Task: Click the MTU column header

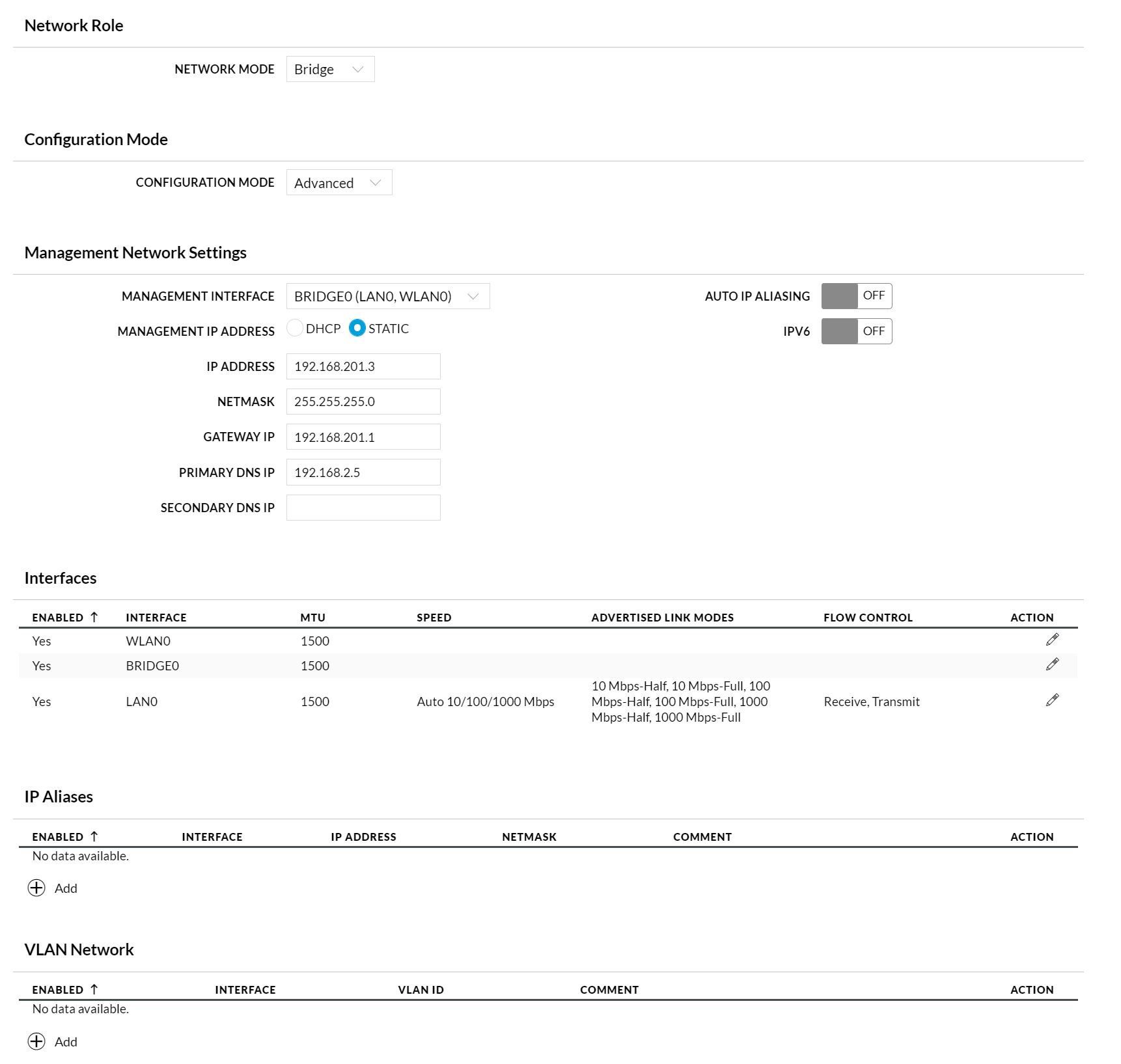Action: [312, 618]
